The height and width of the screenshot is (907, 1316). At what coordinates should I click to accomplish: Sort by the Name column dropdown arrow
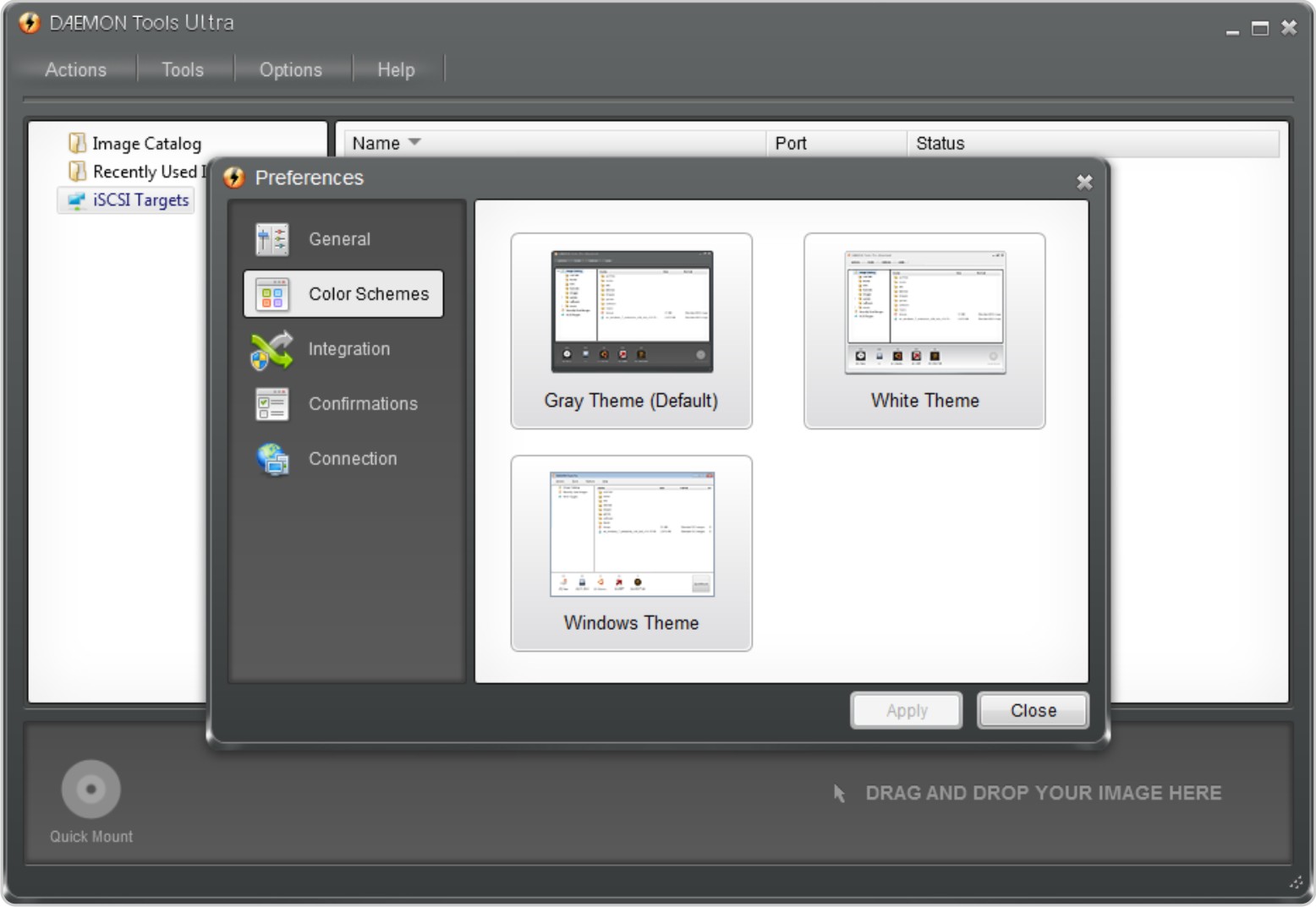tap(414, 142)
